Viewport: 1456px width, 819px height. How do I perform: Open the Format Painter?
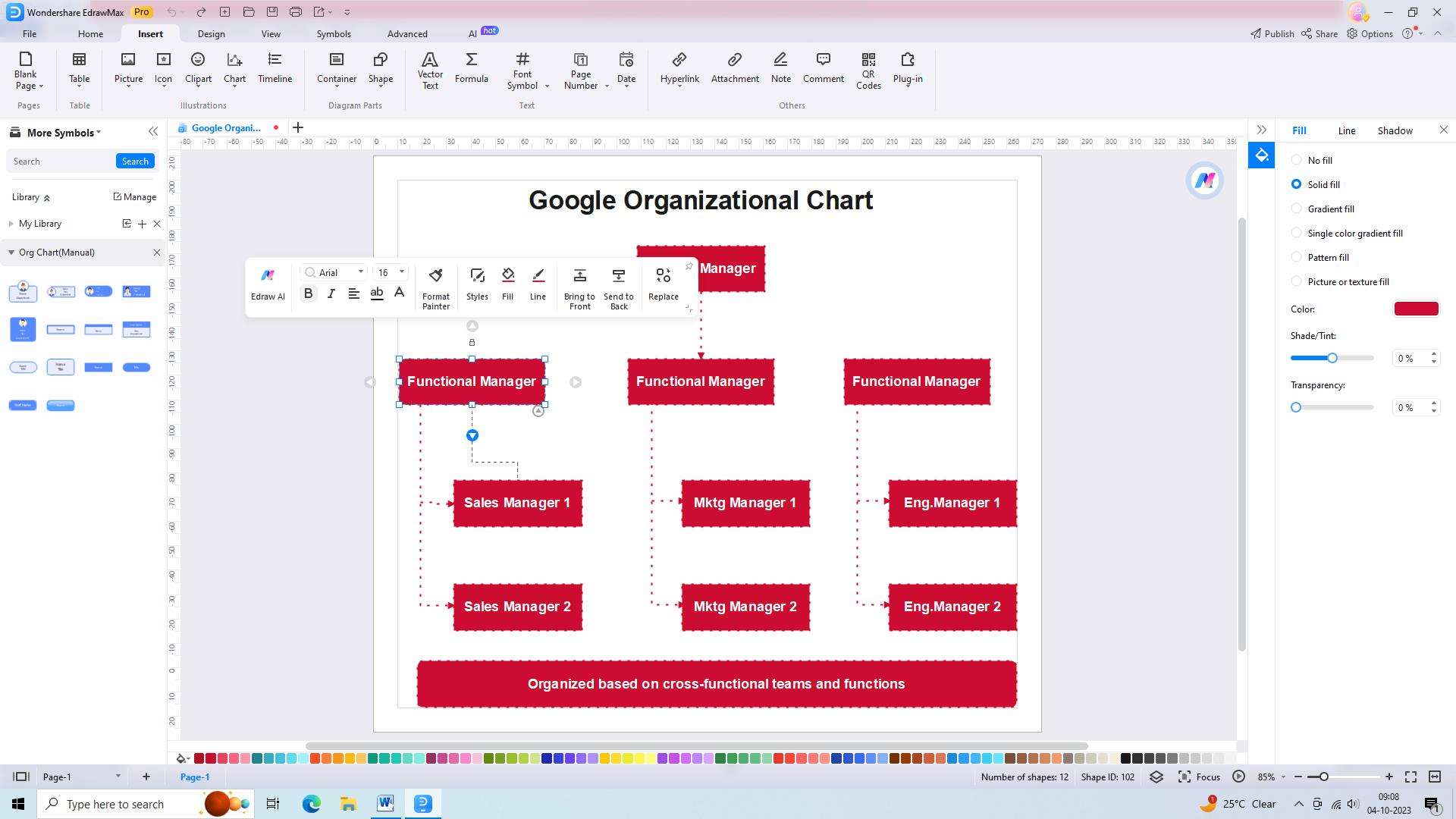pyautogui.click(x=435, y=287)
